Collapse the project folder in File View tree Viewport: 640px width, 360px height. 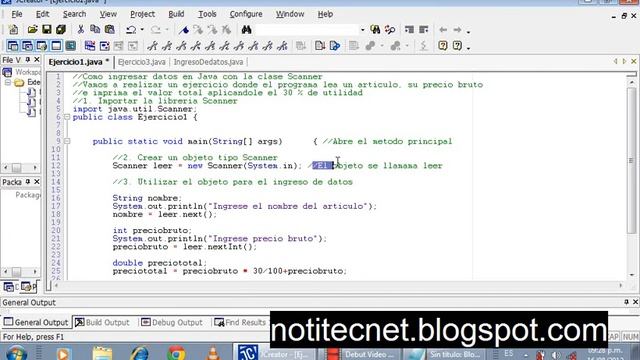tap(8, 82)
